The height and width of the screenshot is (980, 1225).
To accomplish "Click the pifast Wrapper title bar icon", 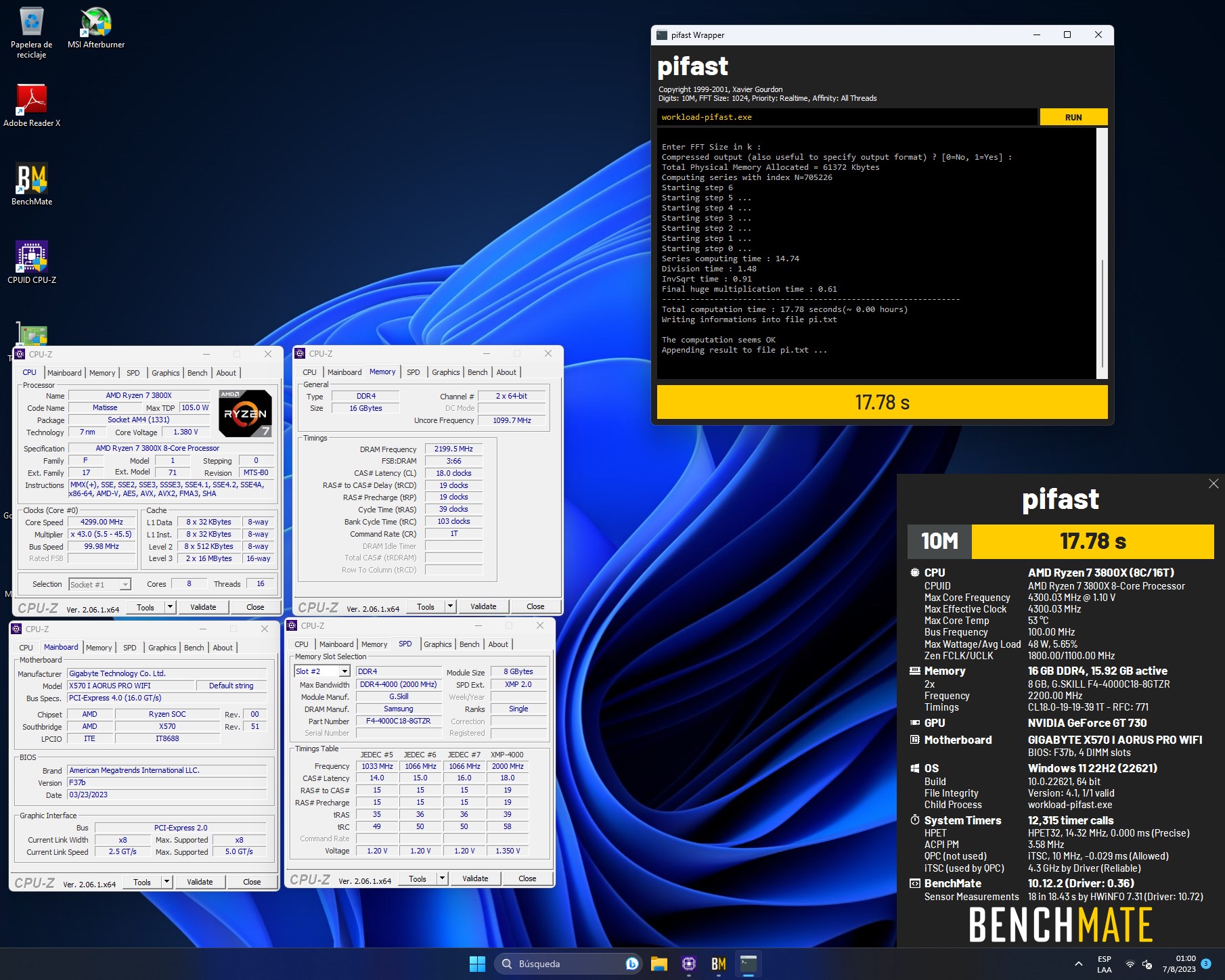I will coord(662,35).
